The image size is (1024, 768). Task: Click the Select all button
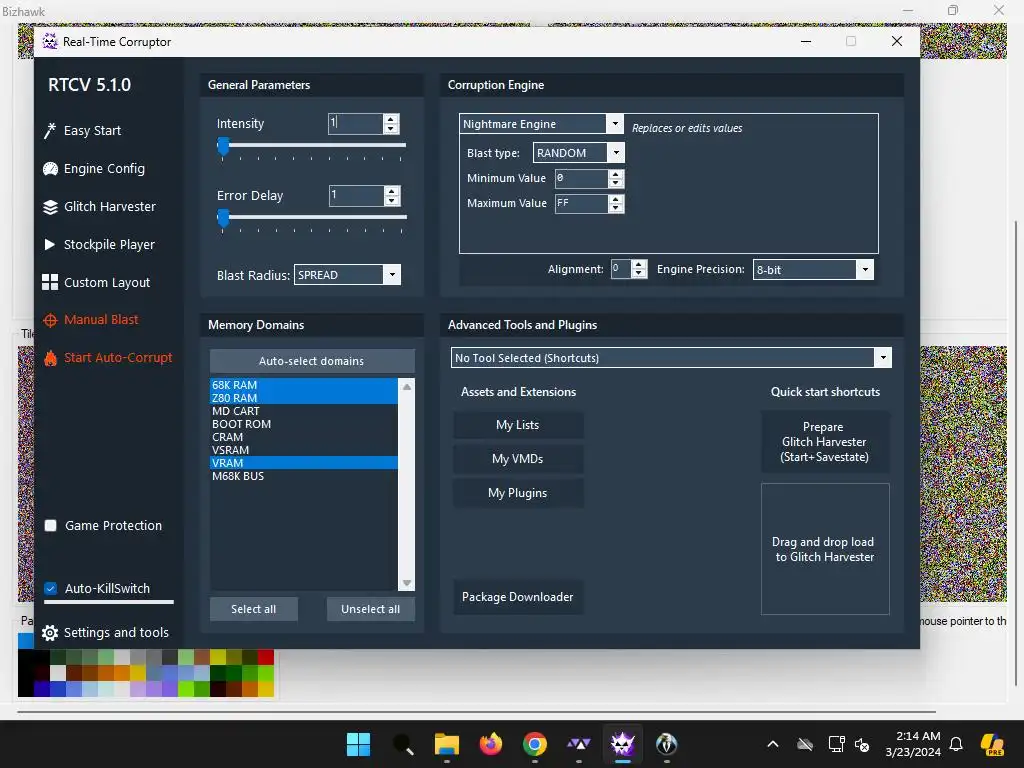point(253,609)
